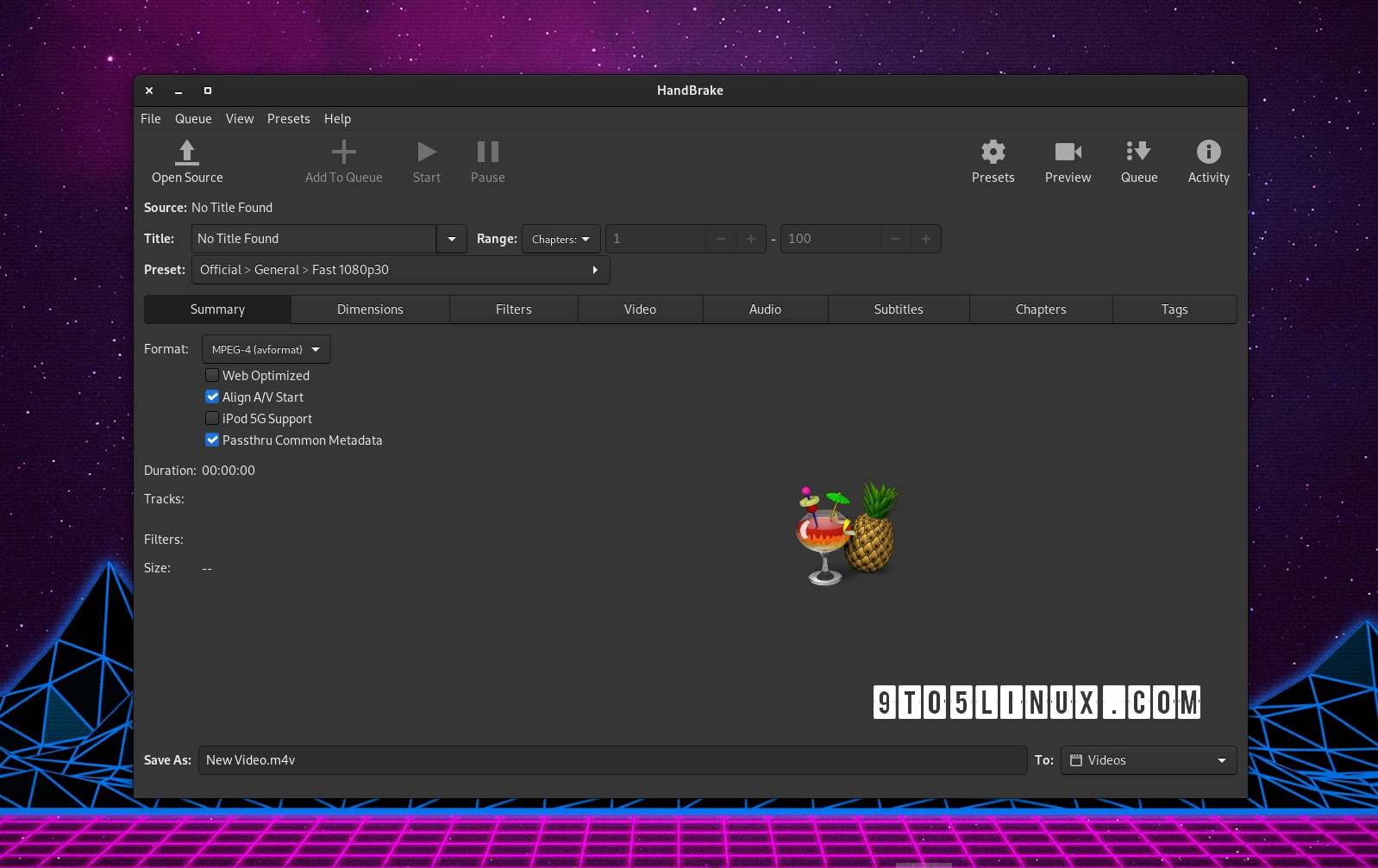Increase the end chapter value of 100

tap(925, 239)
